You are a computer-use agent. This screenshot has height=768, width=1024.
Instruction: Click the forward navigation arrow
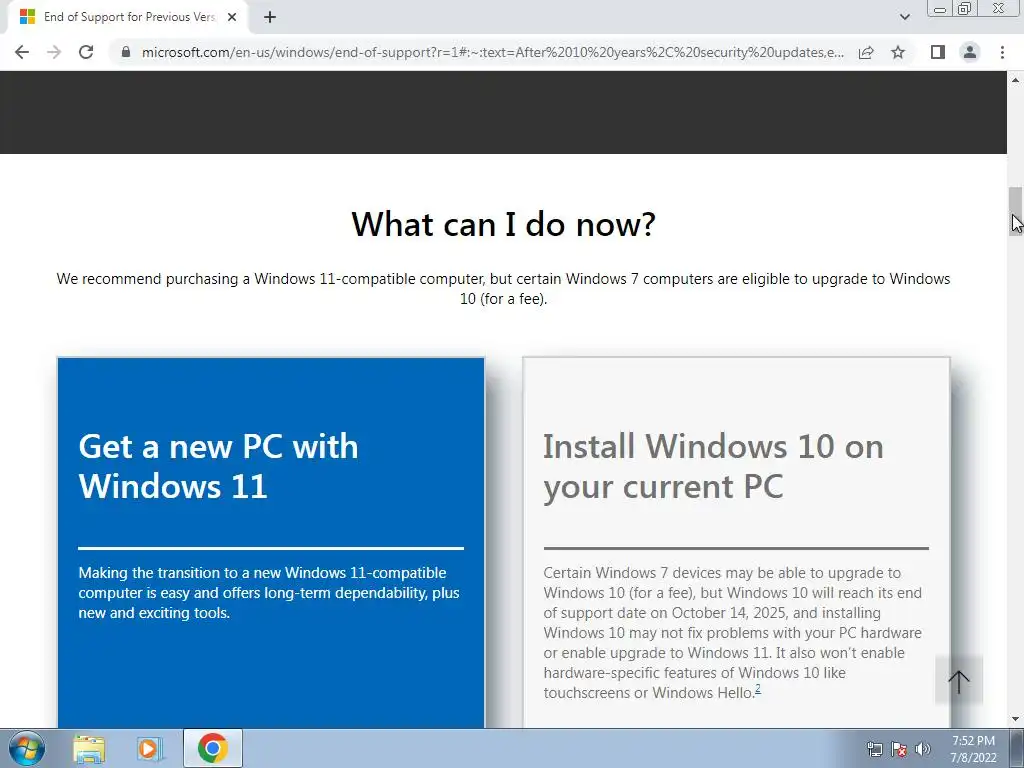pos(54,52)
